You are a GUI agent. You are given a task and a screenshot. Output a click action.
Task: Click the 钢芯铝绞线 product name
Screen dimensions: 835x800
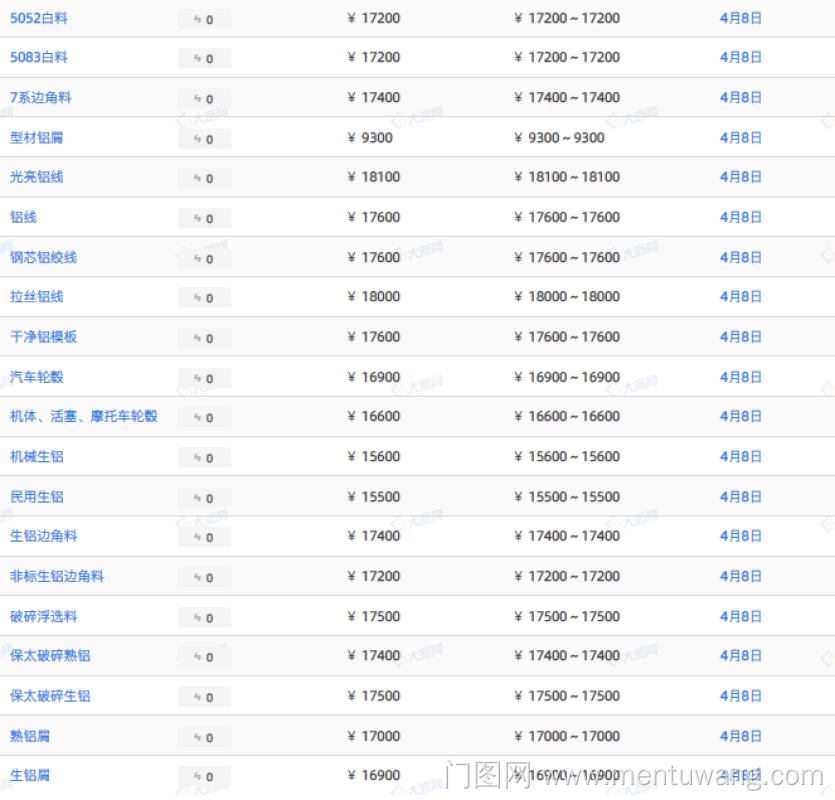click(44, 257)
